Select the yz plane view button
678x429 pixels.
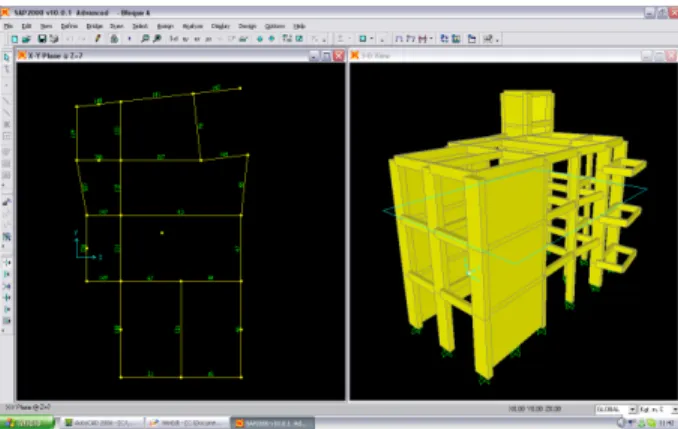click(x=208, y=39)
